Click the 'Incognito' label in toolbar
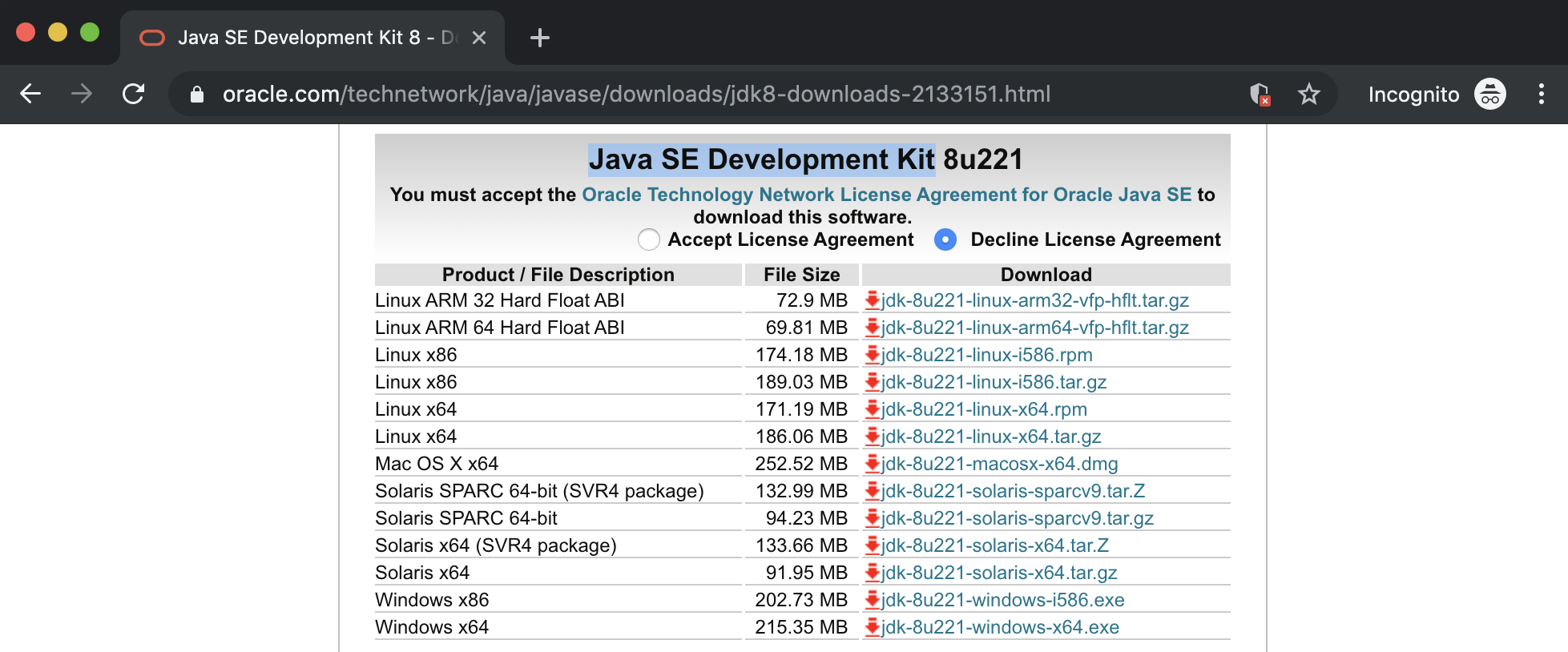This screenshot has height=652, width=1568. (1414, 95)
